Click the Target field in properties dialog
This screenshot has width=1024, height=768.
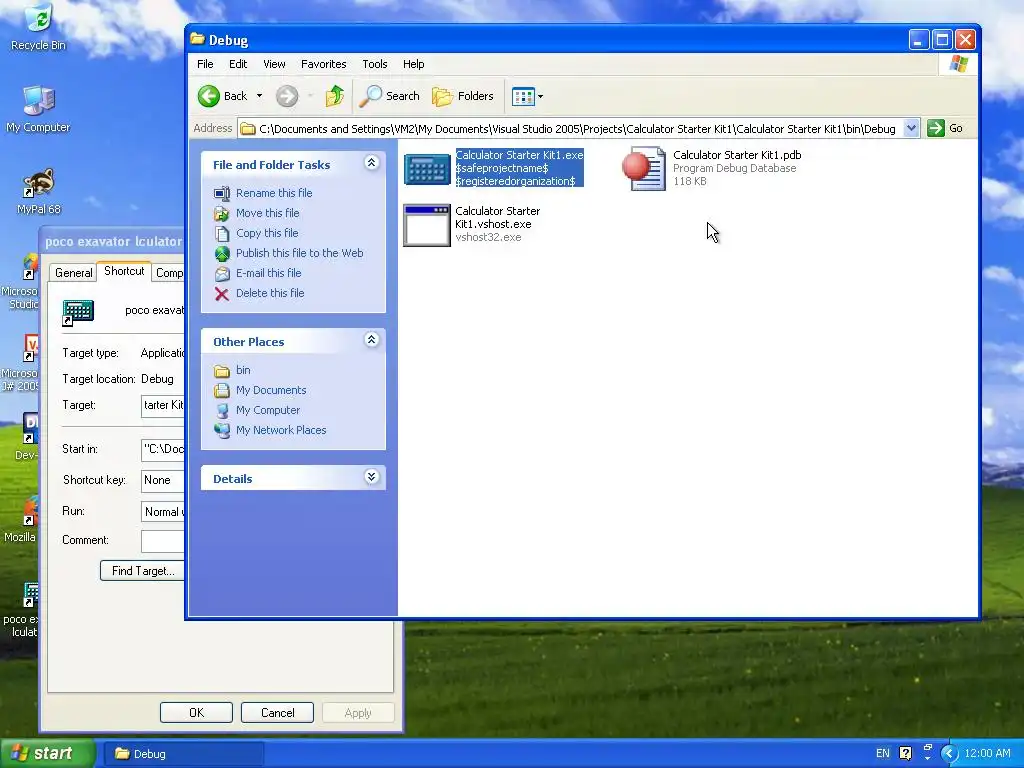[x=163, y=406]
